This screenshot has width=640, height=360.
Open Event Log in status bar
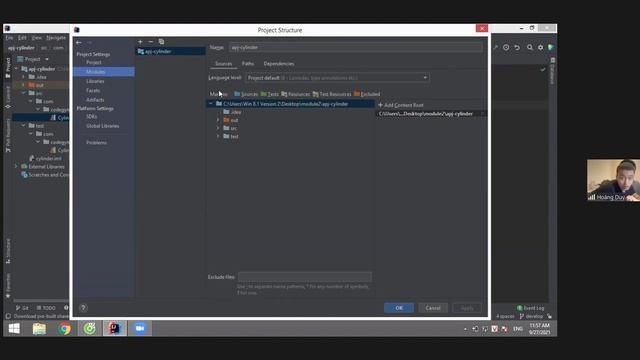pos(531,308)
